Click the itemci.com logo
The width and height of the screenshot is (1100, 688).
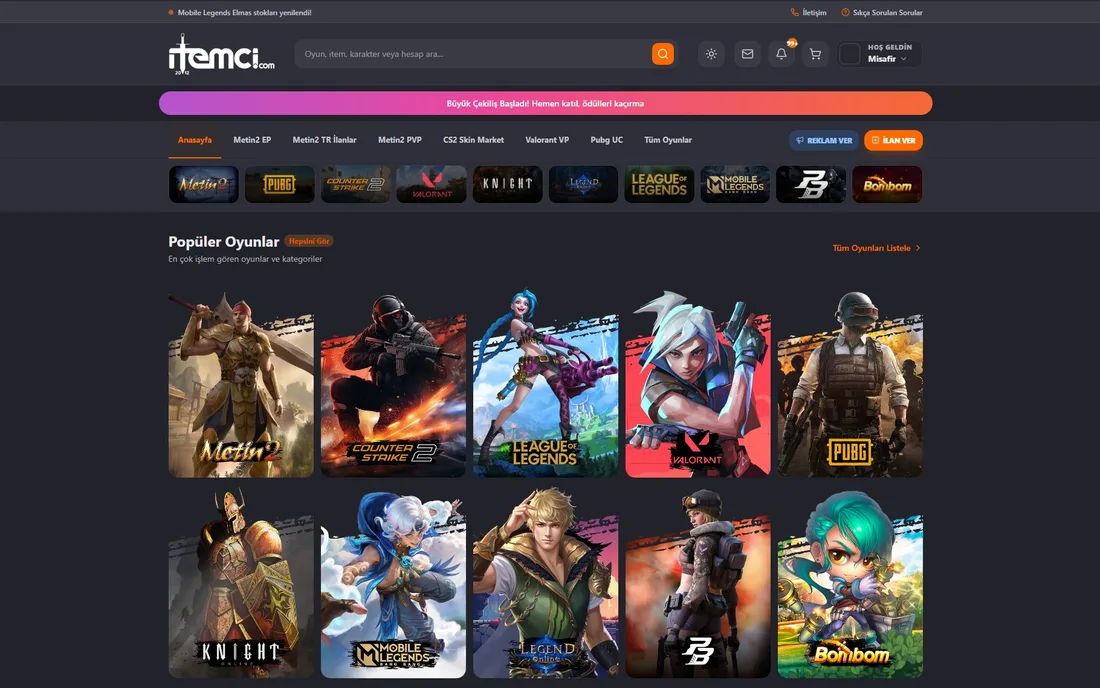coord(222,54)
